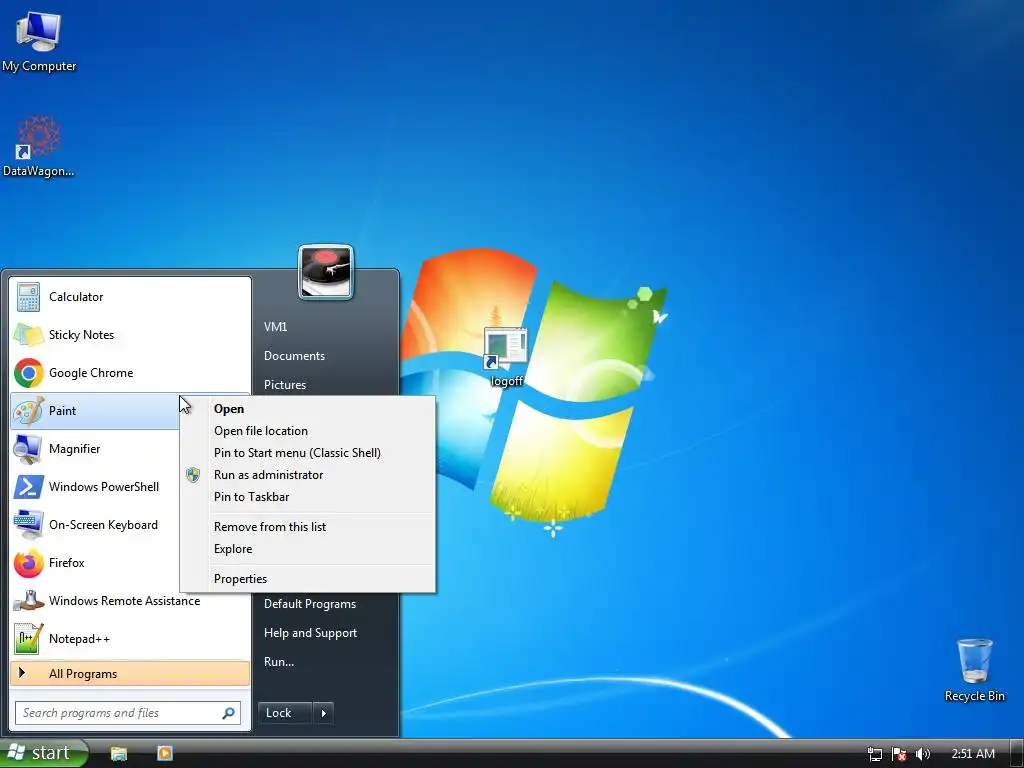Viewport: 1024px width, 768px height.
Task: Open Pictures from Start menu
Action: pos(285,385)
